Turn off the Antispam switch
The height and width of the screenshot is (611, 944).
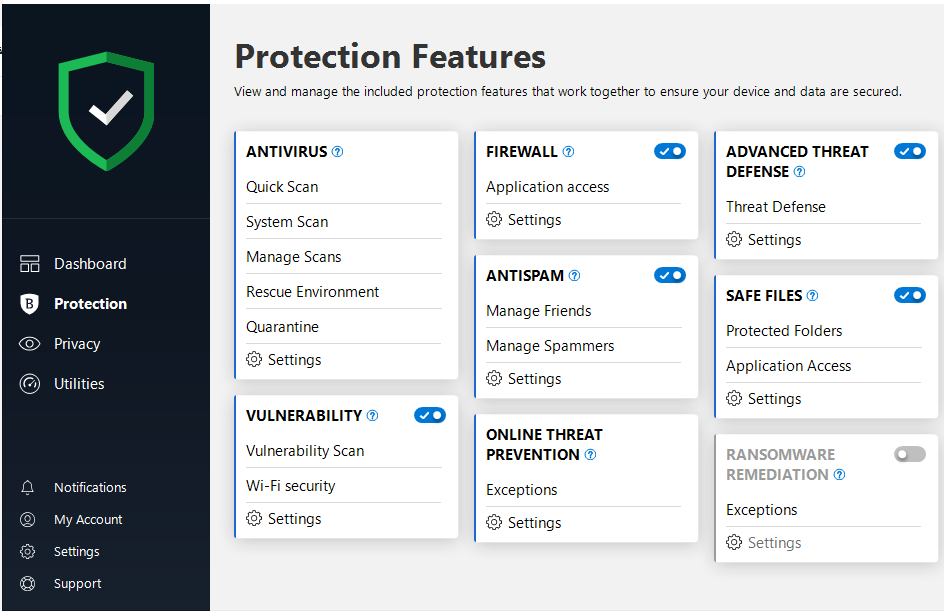click(670, 275)
